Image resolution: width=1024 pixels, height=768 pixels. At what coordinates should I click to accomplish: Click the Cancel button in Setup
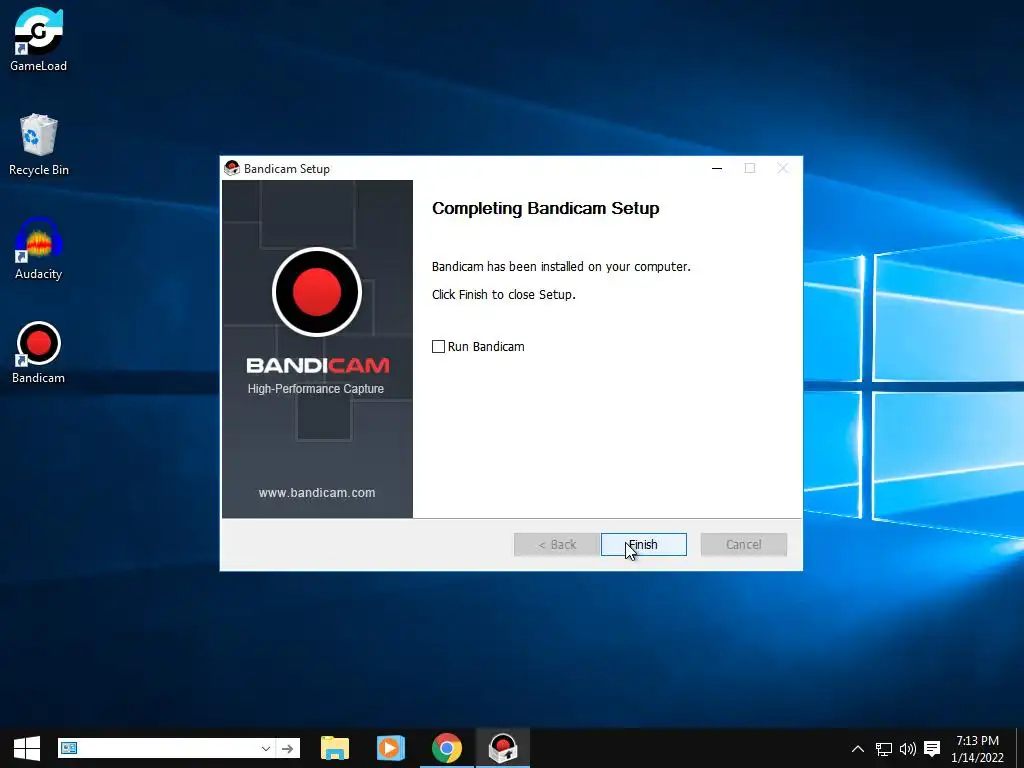click(743, 545)
